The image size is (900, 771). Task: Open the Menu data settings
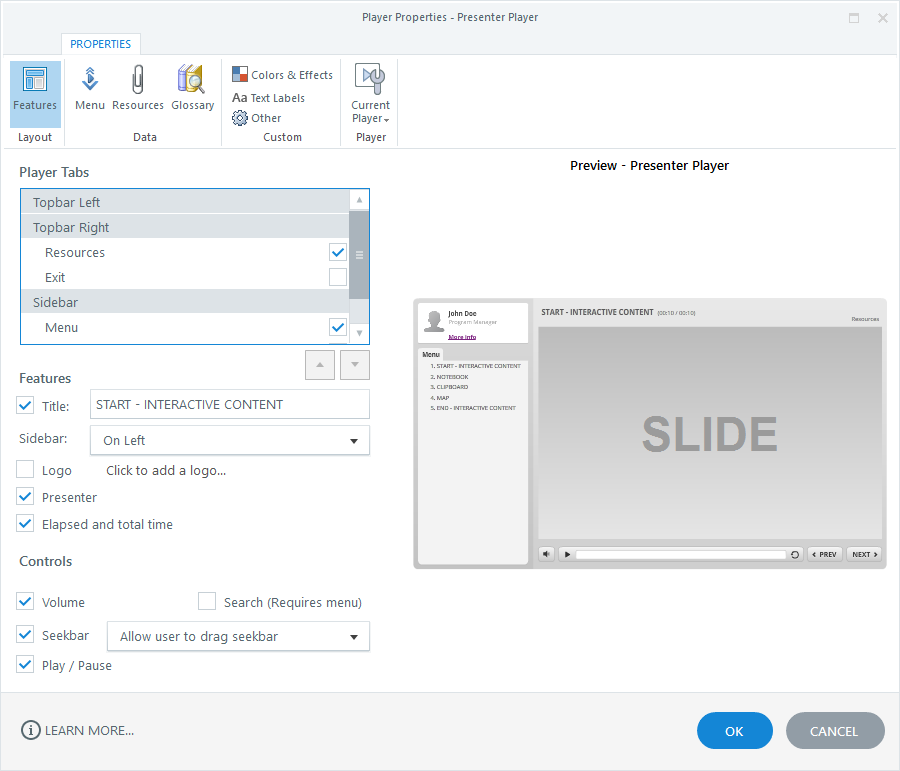point(90,89)
